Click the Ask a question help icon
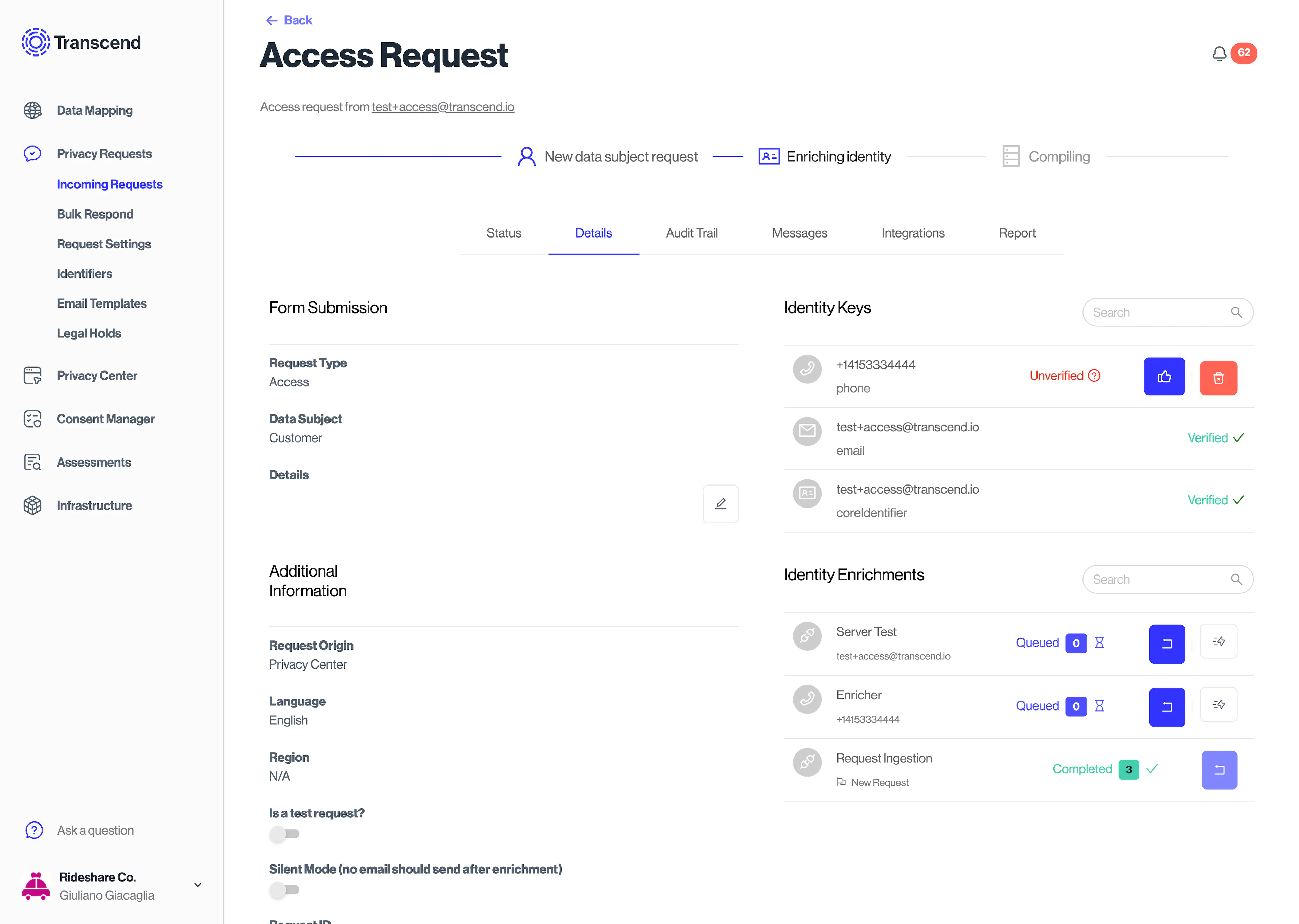 pos(34,830)
